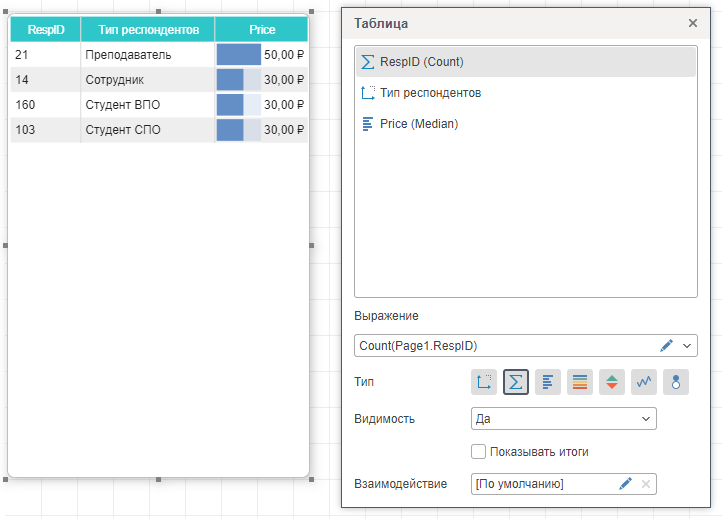Screen dimensions: 722x519
Task: Click the Преподаватель price data bar
Action: (238, 55)
